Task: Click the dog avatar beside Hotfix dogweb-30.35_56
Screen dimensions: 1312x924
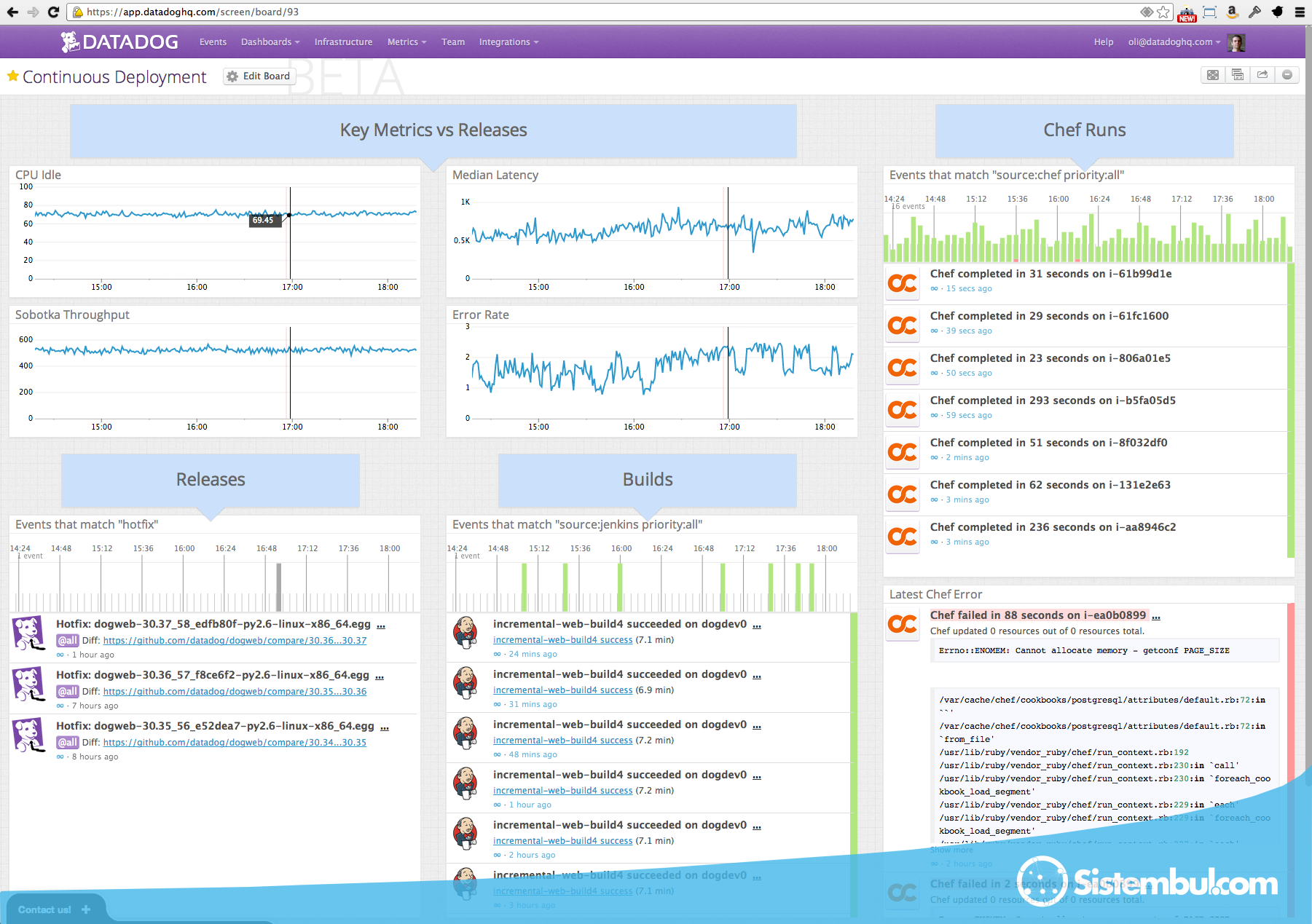Action: coord(29,735)
